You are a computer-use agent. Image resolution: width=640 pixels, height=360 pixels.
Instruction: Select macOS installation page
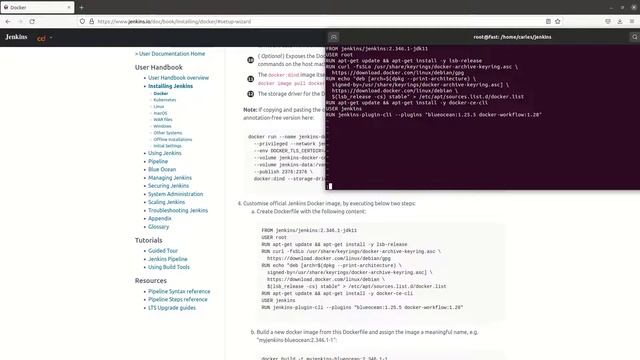pos(160,113)
